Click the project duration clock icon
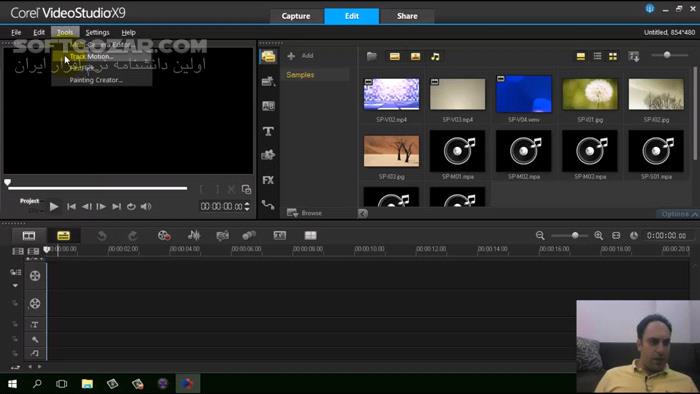Screen dimensions: 700x394 (x=634, y=236)
